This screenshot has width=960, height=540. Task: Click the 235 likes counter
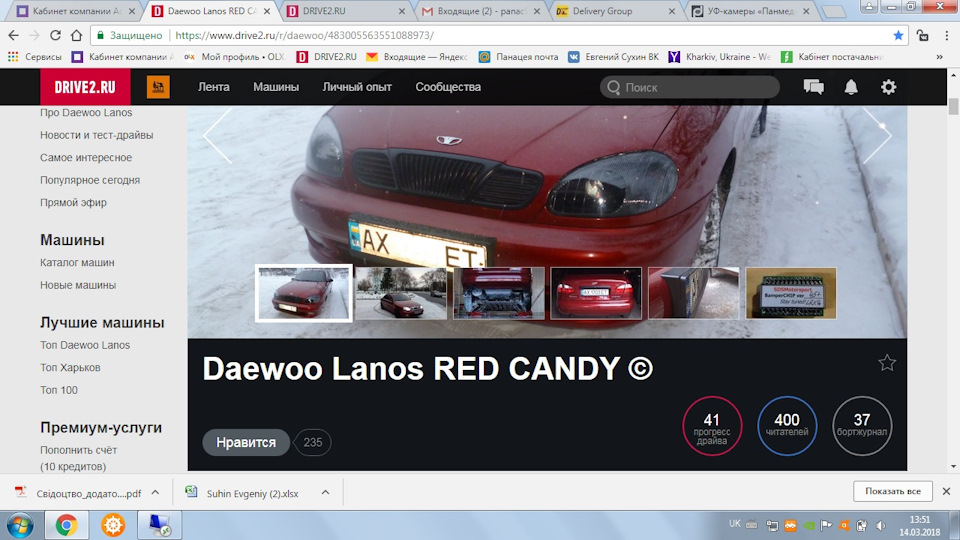tap(313, 442)
